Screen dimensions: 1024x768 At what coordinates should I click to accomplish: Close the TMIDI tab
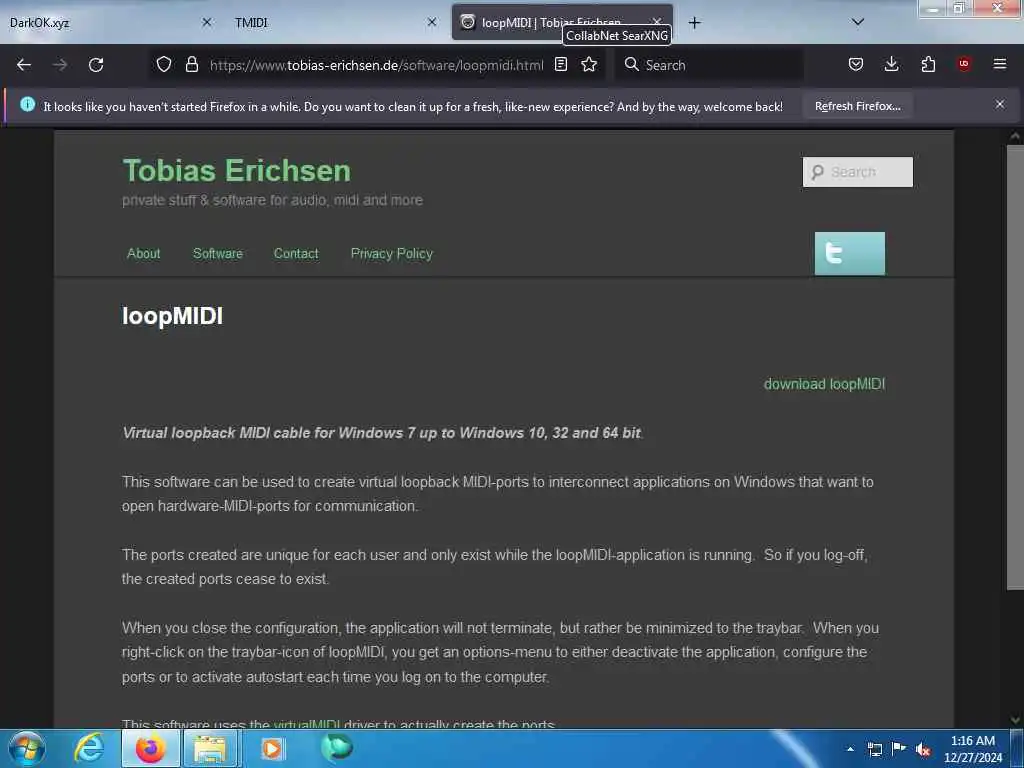432,22
